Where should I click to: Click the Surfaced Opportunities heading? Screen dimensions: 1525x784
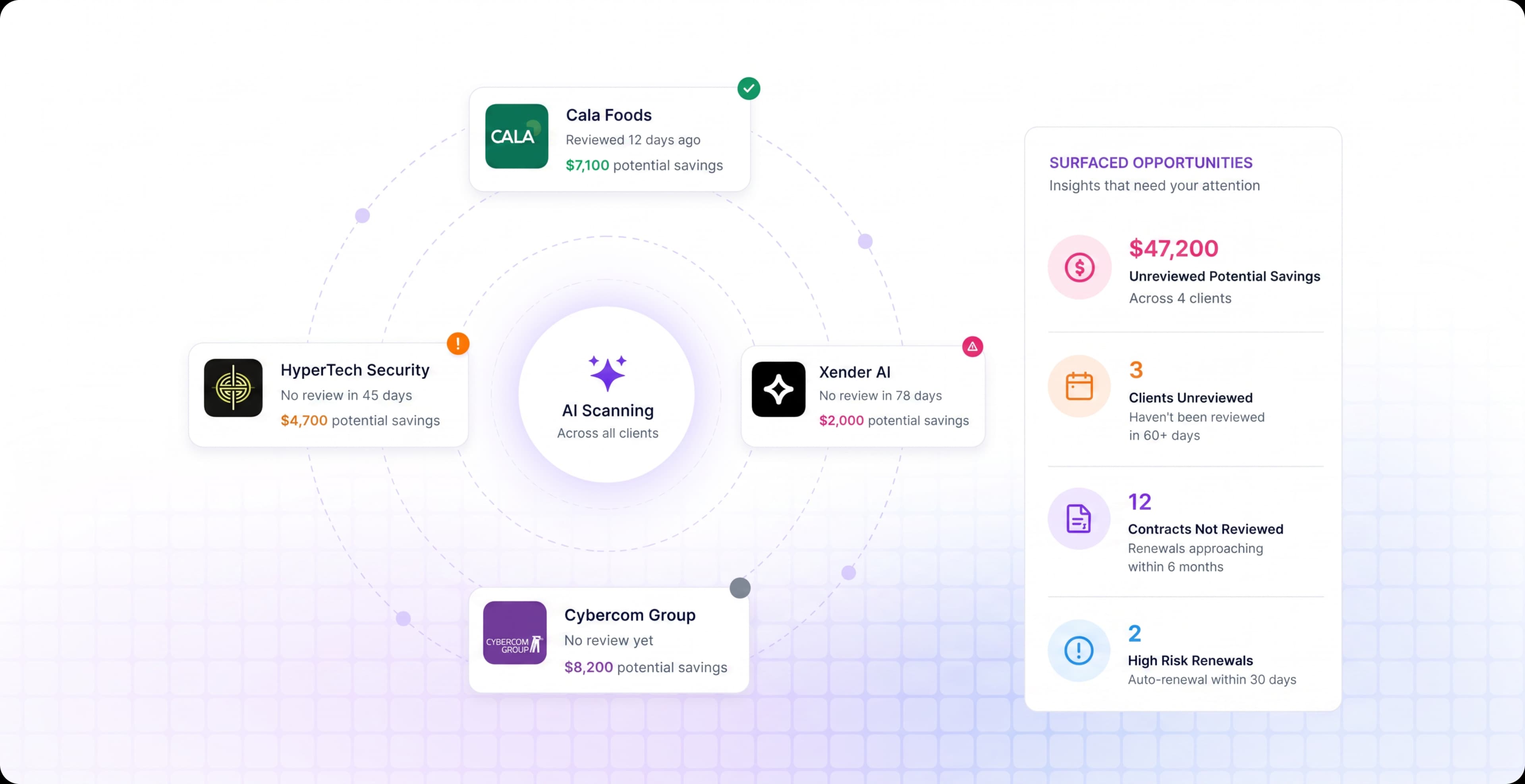[x=1151, y=163]
